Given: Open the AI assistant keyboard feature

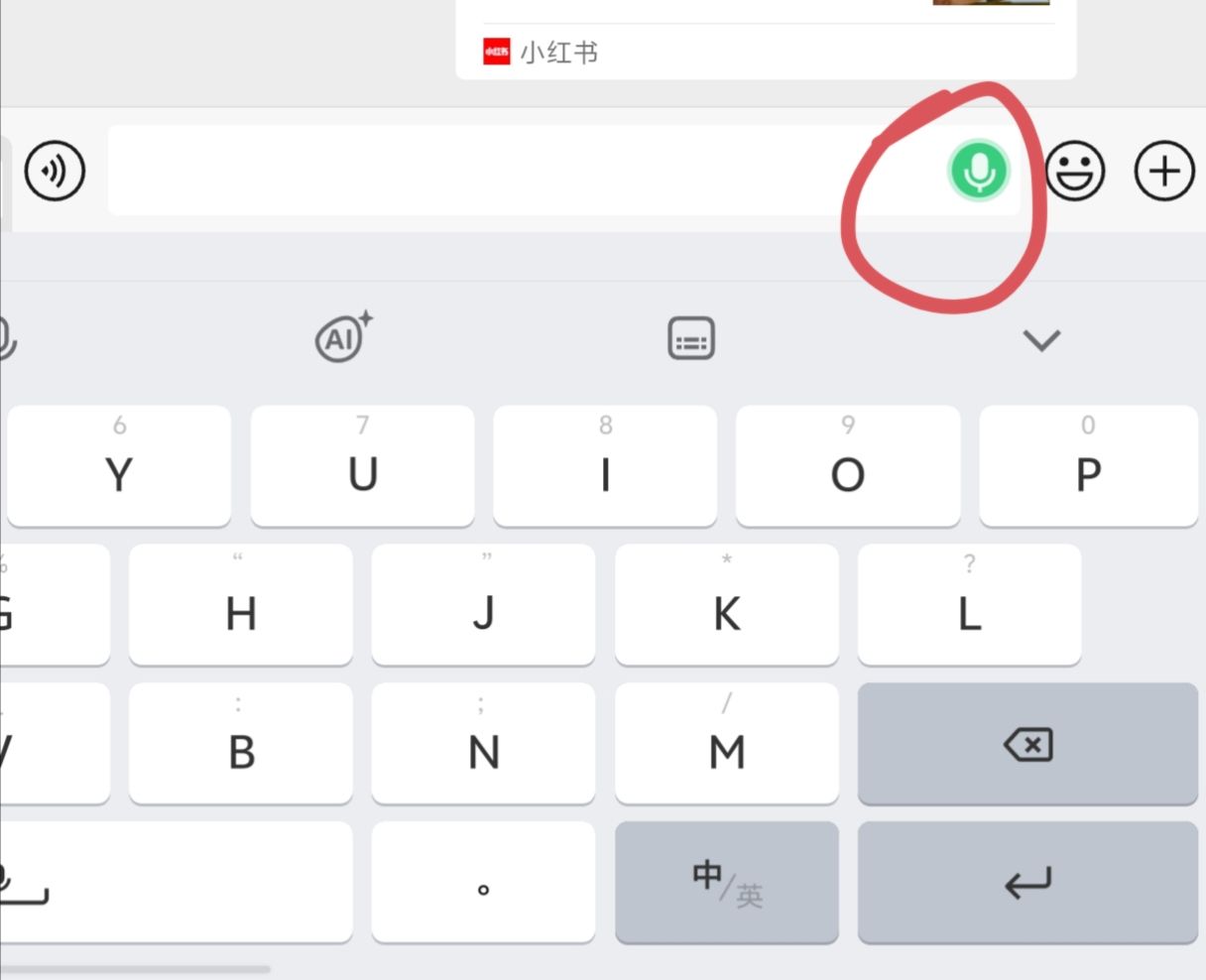Looking at the screenshot, I should [x=343, y=338].
